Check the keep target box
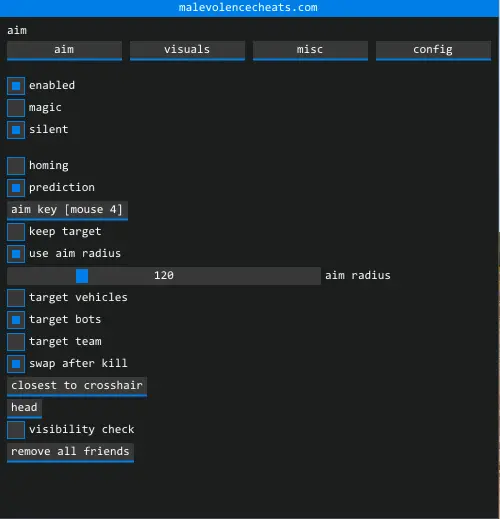500x519 pixels. tap(16, 232)
